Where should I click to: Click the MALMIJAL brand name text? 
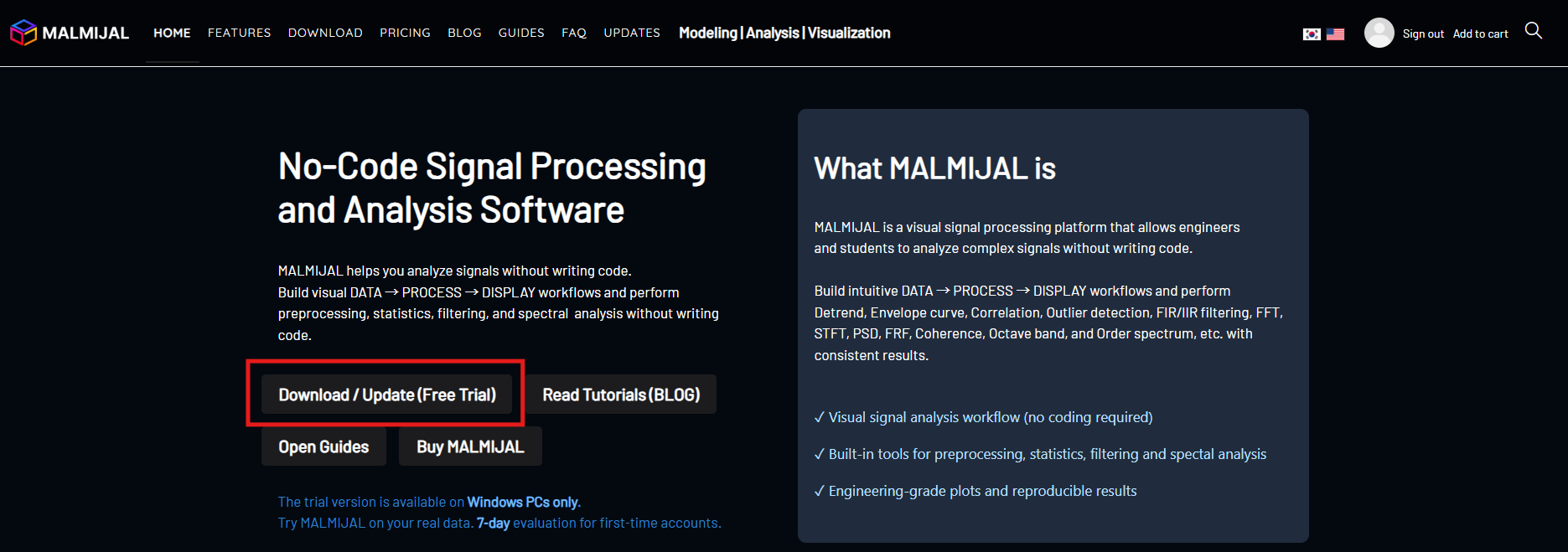[85, 33]
